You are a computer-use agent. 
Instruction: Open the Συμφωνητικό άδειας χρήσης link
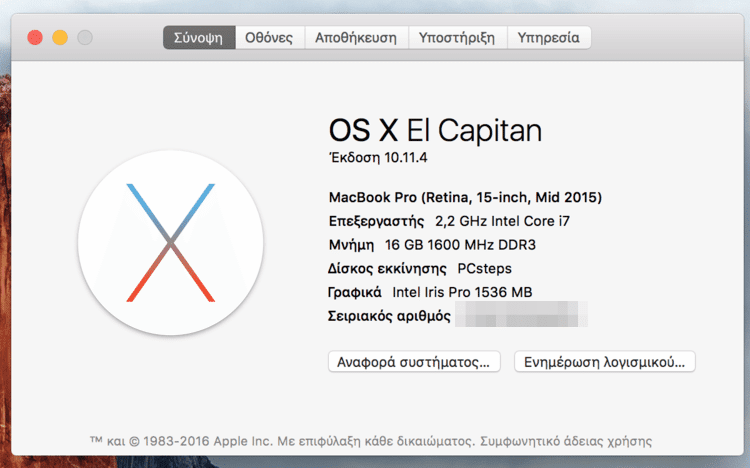[566, 441]
